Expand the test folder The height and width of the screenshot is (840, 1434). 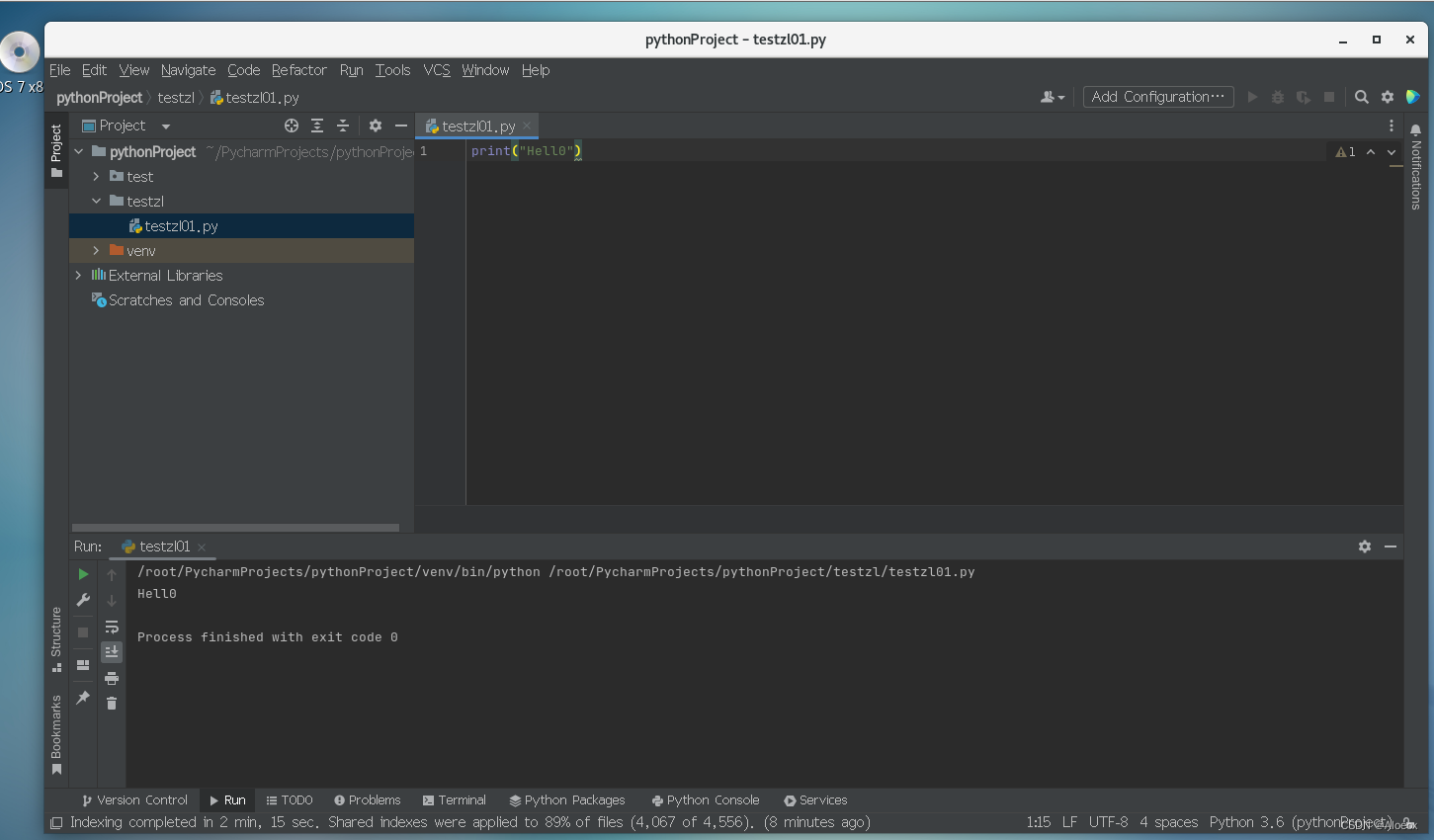point(96,177)
